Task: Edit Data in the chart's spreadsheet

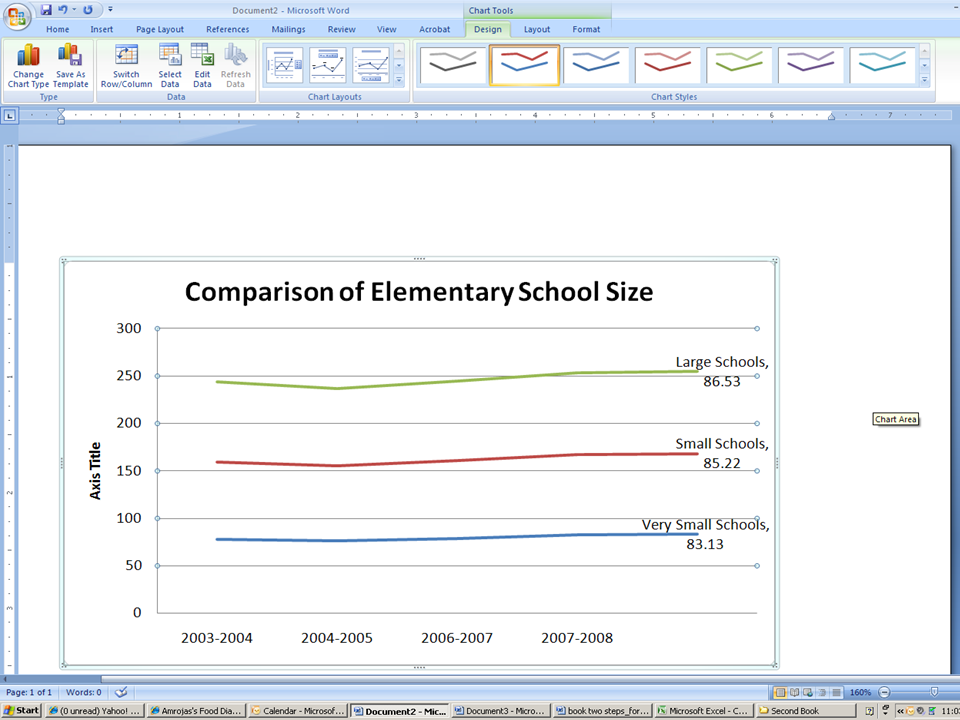Action: (202, 66)
